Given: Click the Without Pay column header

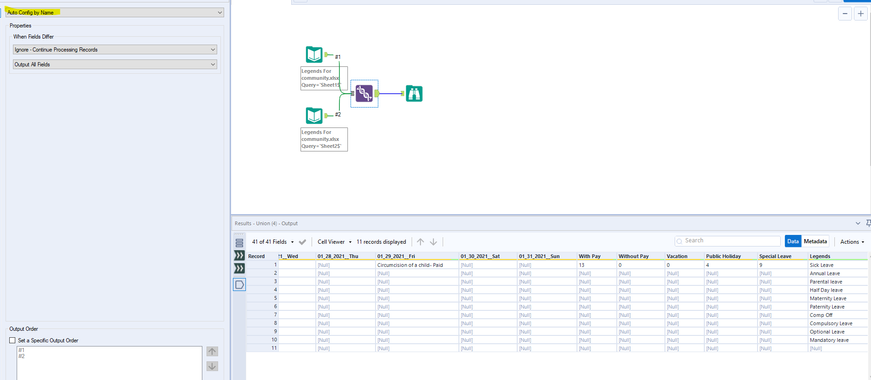Looking at the screenshot, I should (x=640, y=256).
